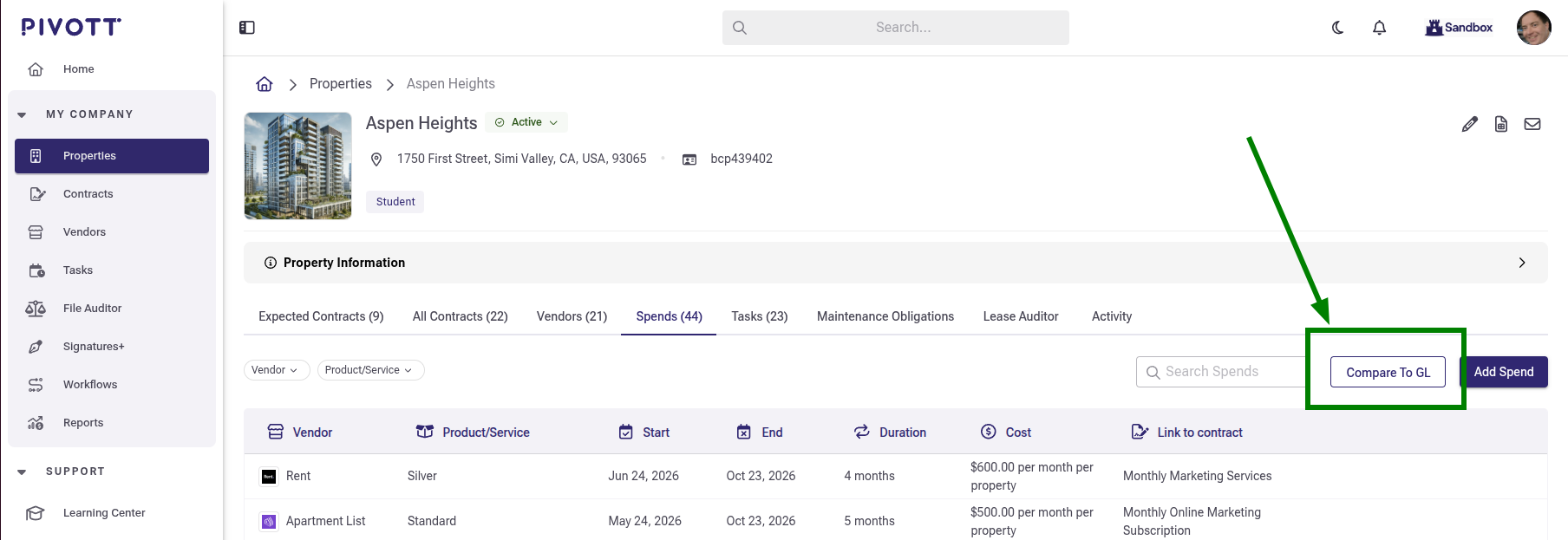Click the Aspen Heights property thumbnail

point(298,166)
